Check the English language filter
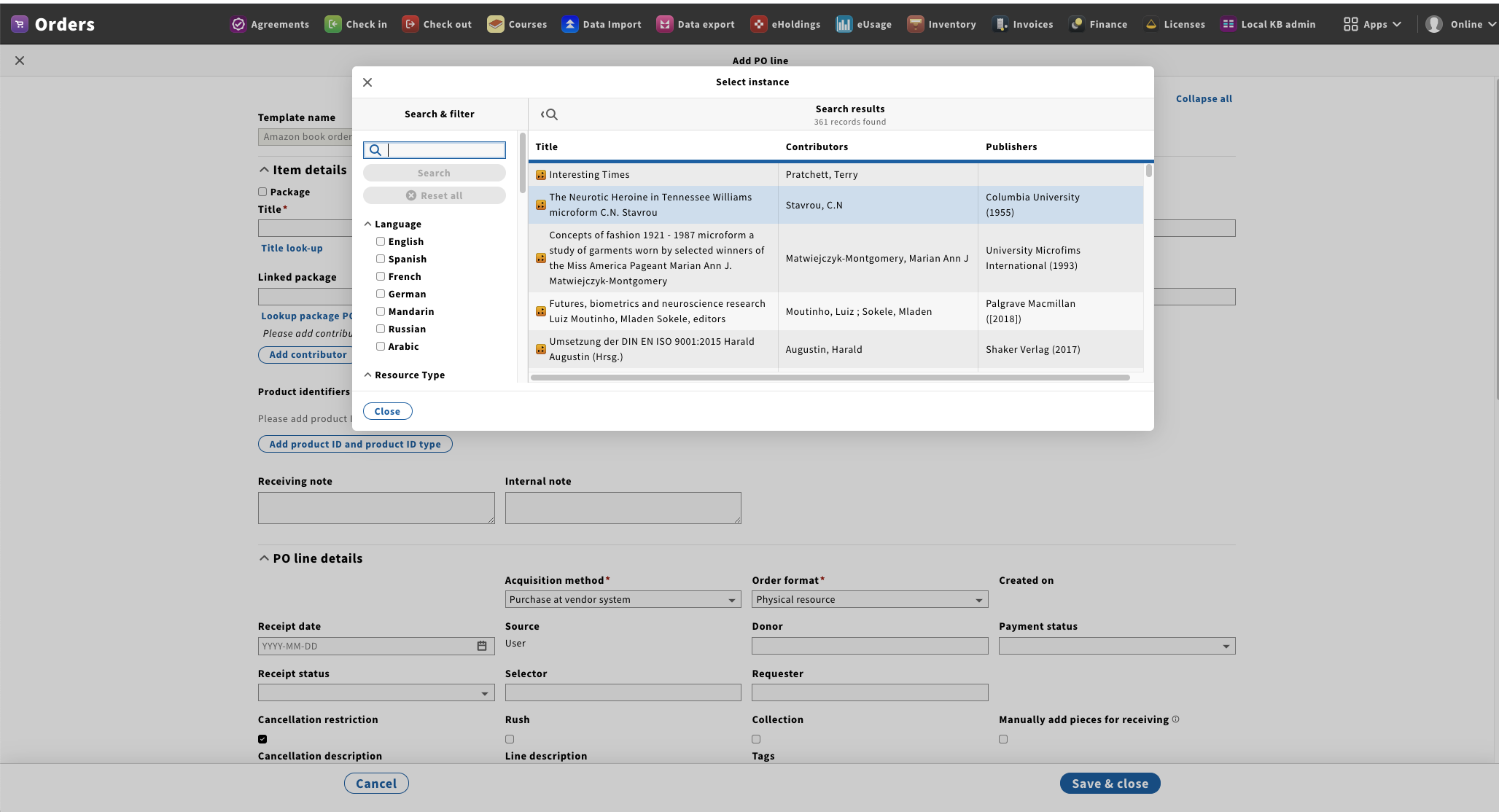The width and height of the screenshot is (1499, 812). [381, 241]
